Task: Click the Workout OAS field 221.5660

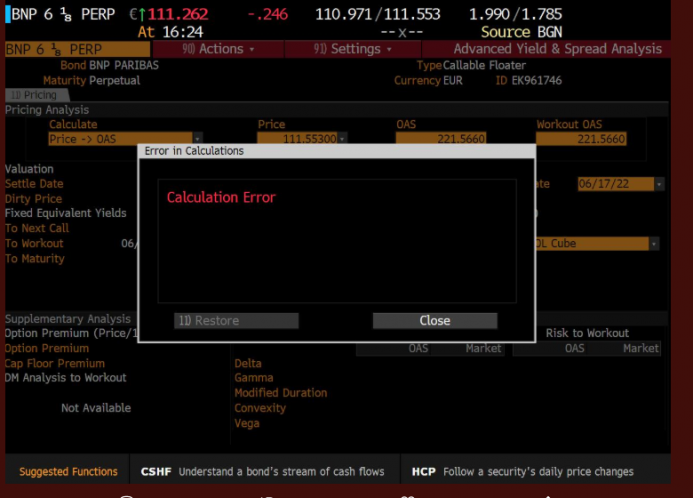Action: tap(581, 139)
